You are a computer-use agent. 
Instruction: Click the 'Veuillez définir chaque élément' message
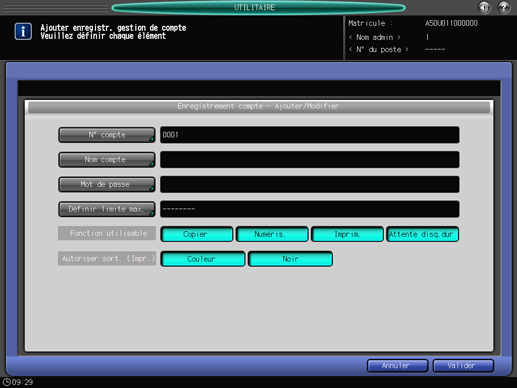click(103, 36)
